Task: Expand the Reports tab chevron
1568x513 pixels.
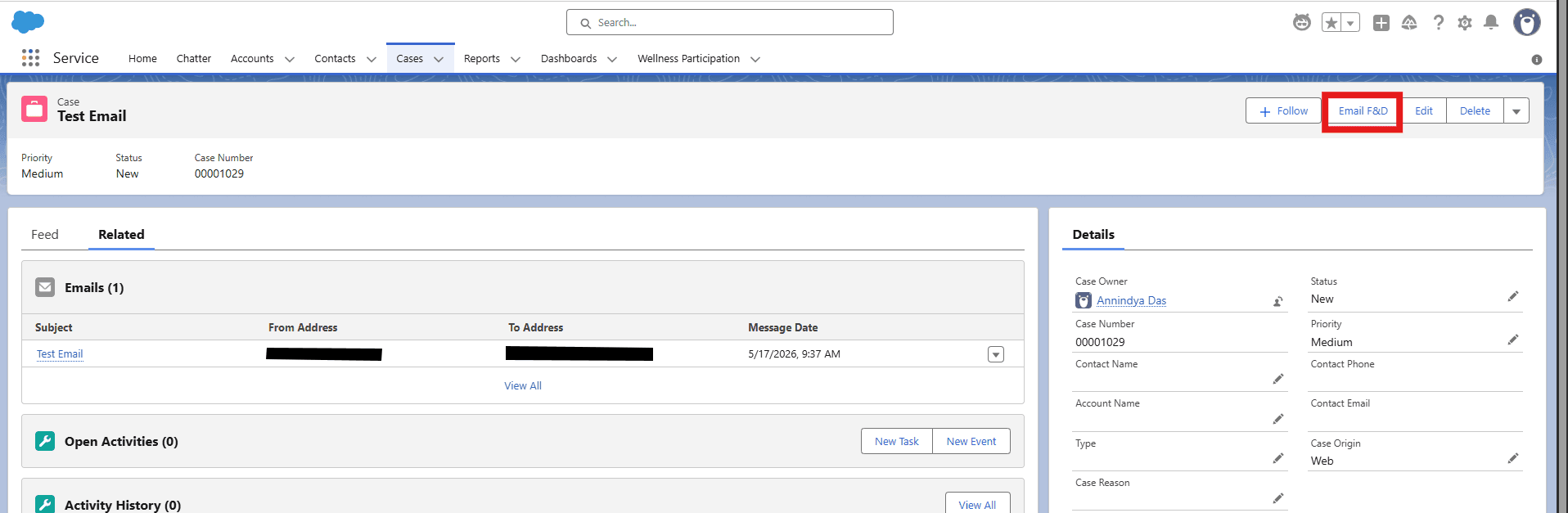Action: pyautogui.click(x=516, y=59)
